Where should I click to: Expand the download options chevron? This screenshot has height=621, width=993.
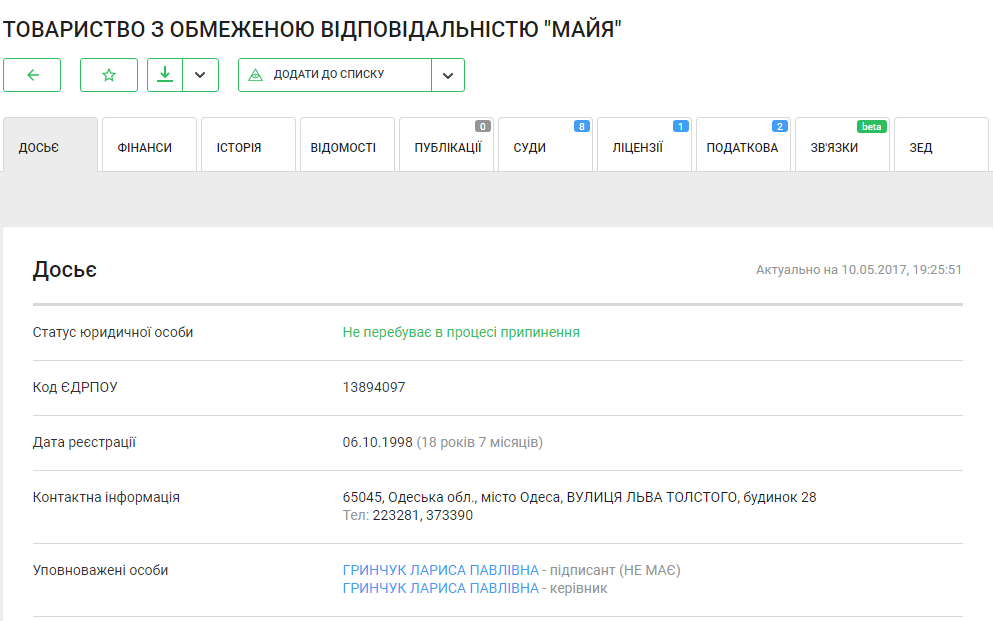[x=201, y=75]
